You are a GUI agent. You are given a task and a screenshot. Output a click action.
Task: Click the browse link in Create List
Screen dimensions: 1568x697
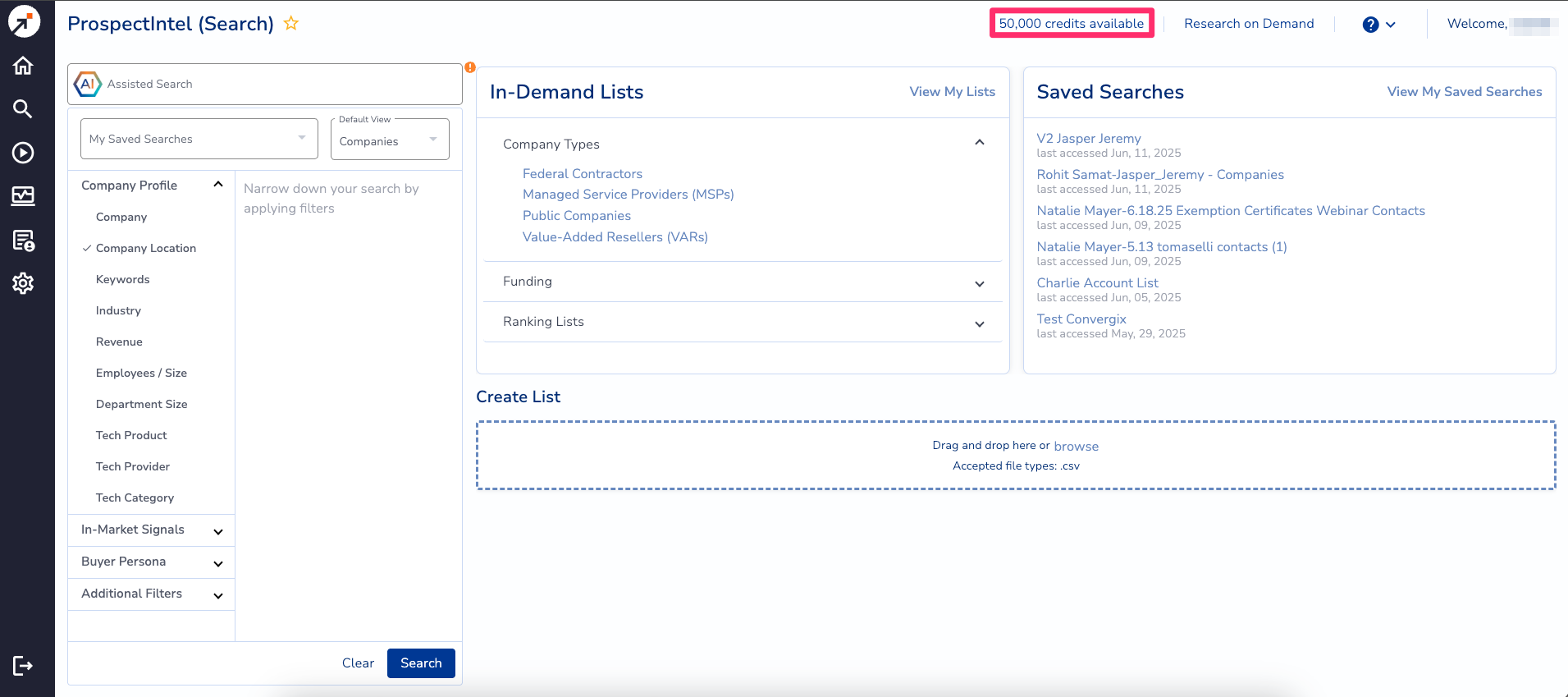[x=1077, y=447]
